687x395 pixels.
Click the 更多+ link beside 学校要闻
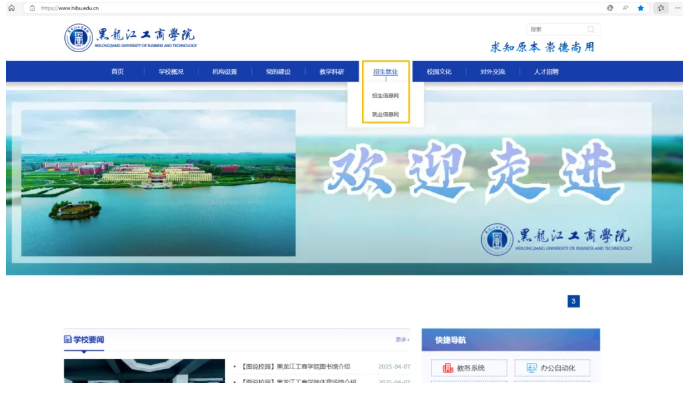403,339
